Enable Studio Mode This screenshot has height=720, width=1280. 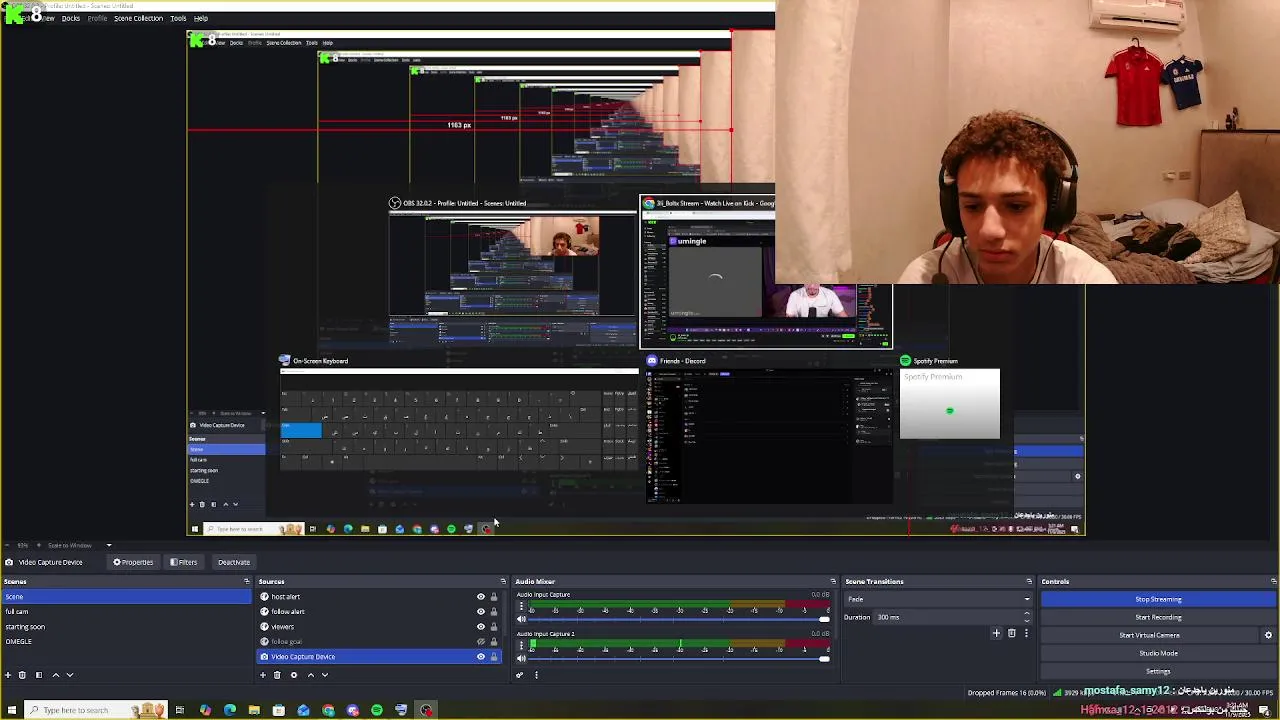(1158, 653)
